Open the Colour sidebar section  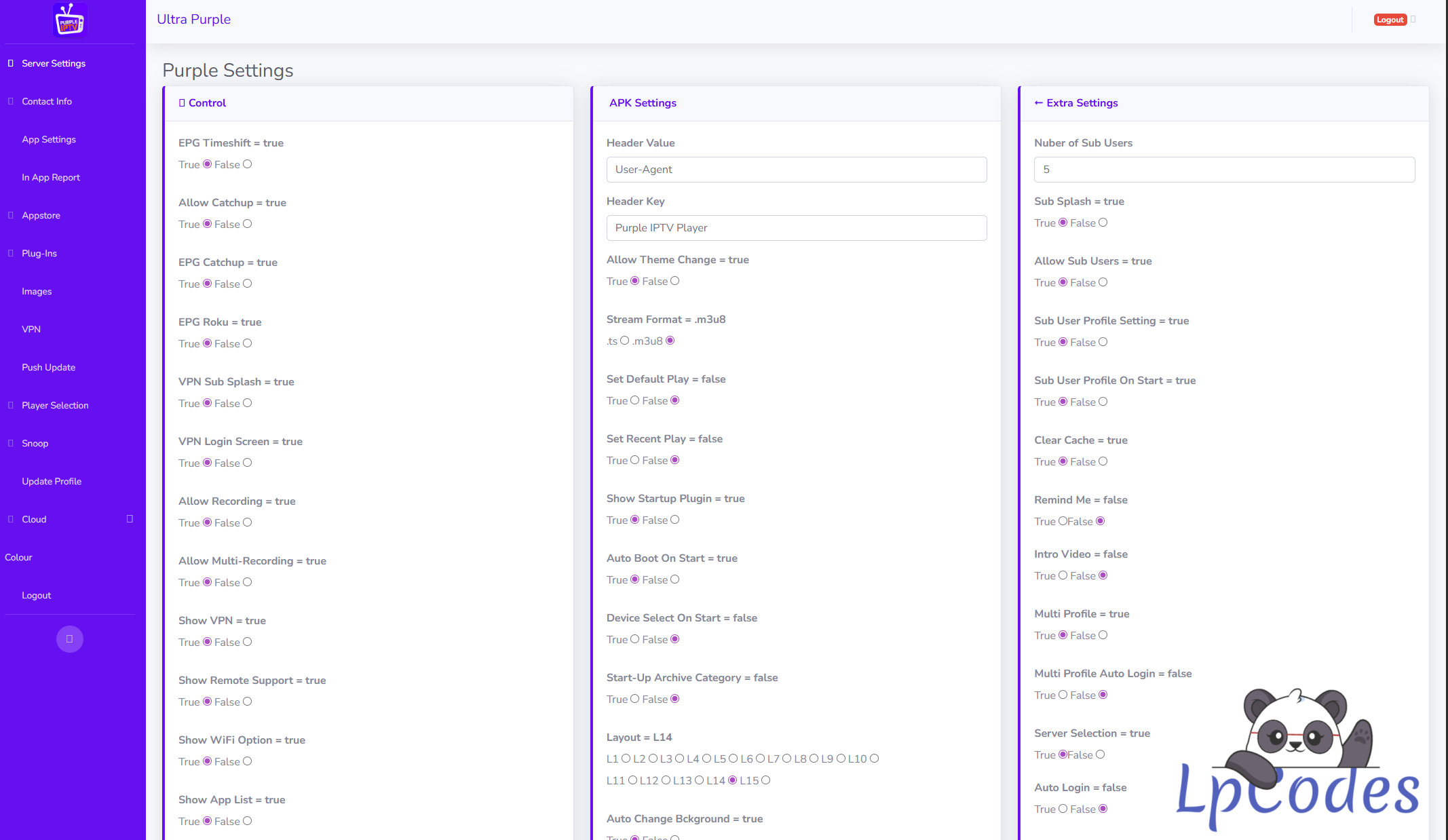[x=19, y=557]
